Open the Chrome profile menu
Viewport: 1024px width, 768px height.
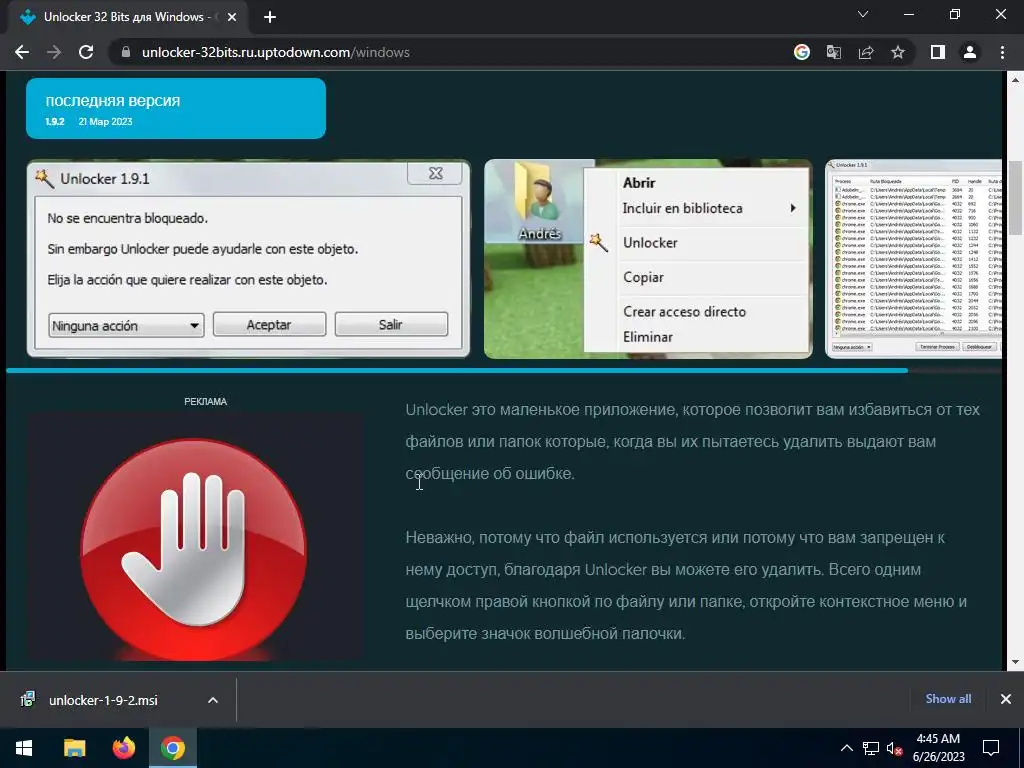[970, 53]
